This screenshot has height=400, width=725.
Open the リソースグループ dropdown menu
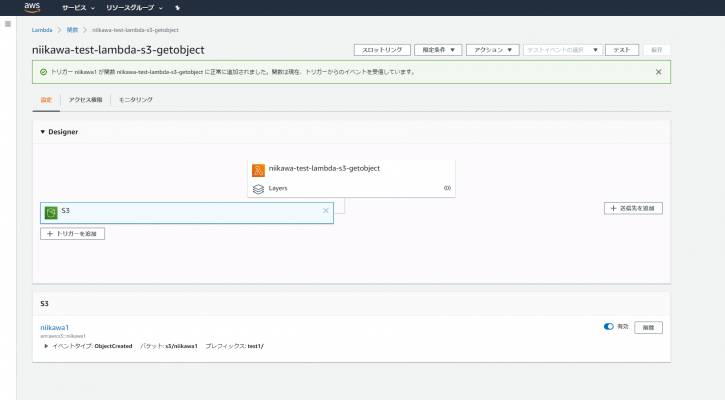(x=134, y=8)
